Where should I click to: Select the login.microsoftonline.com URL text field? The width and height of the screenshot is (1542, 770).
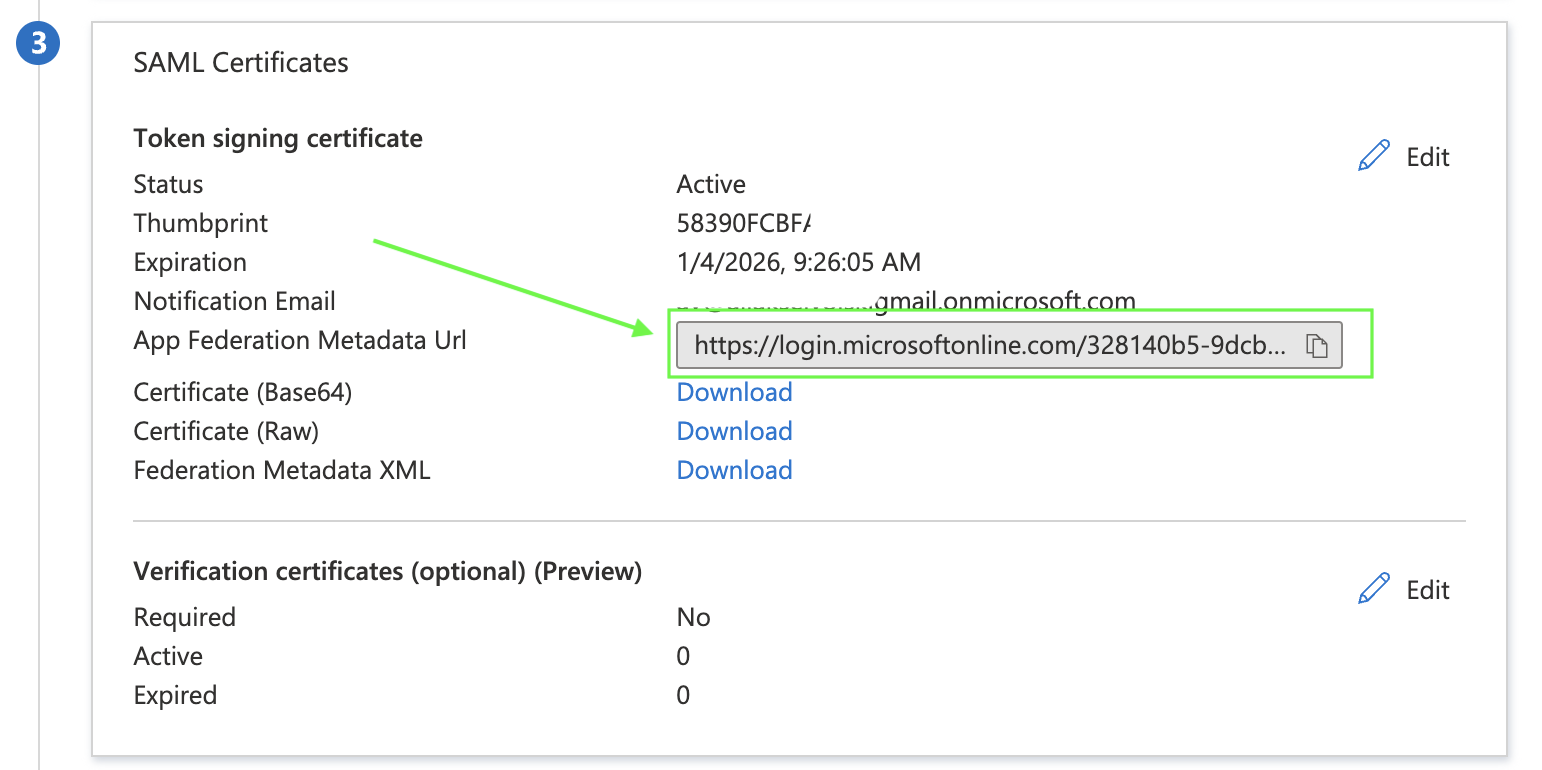(988, 346)
